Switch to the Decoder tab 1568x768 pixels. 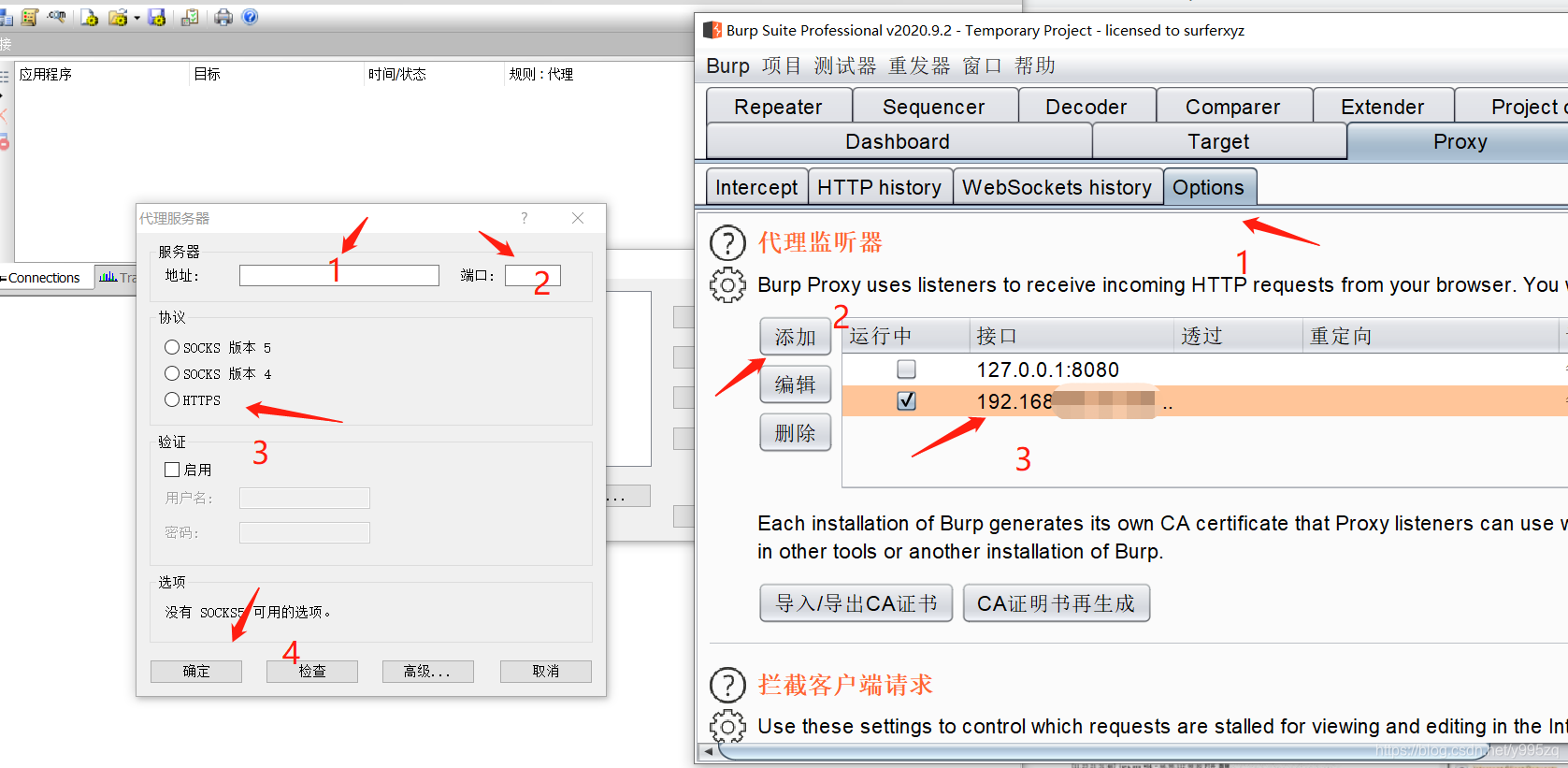tap(1086, 107)
